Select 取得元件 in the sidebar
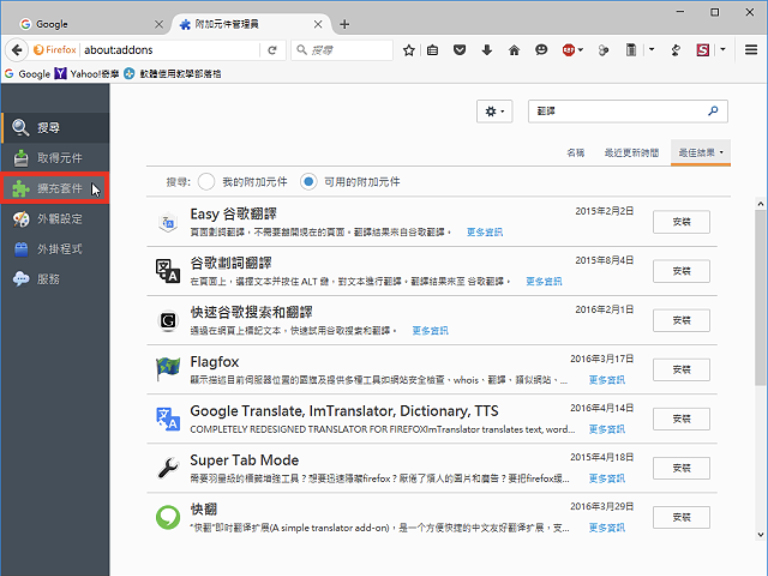Screen dimensions: 768x576 (x=55, y=158)
